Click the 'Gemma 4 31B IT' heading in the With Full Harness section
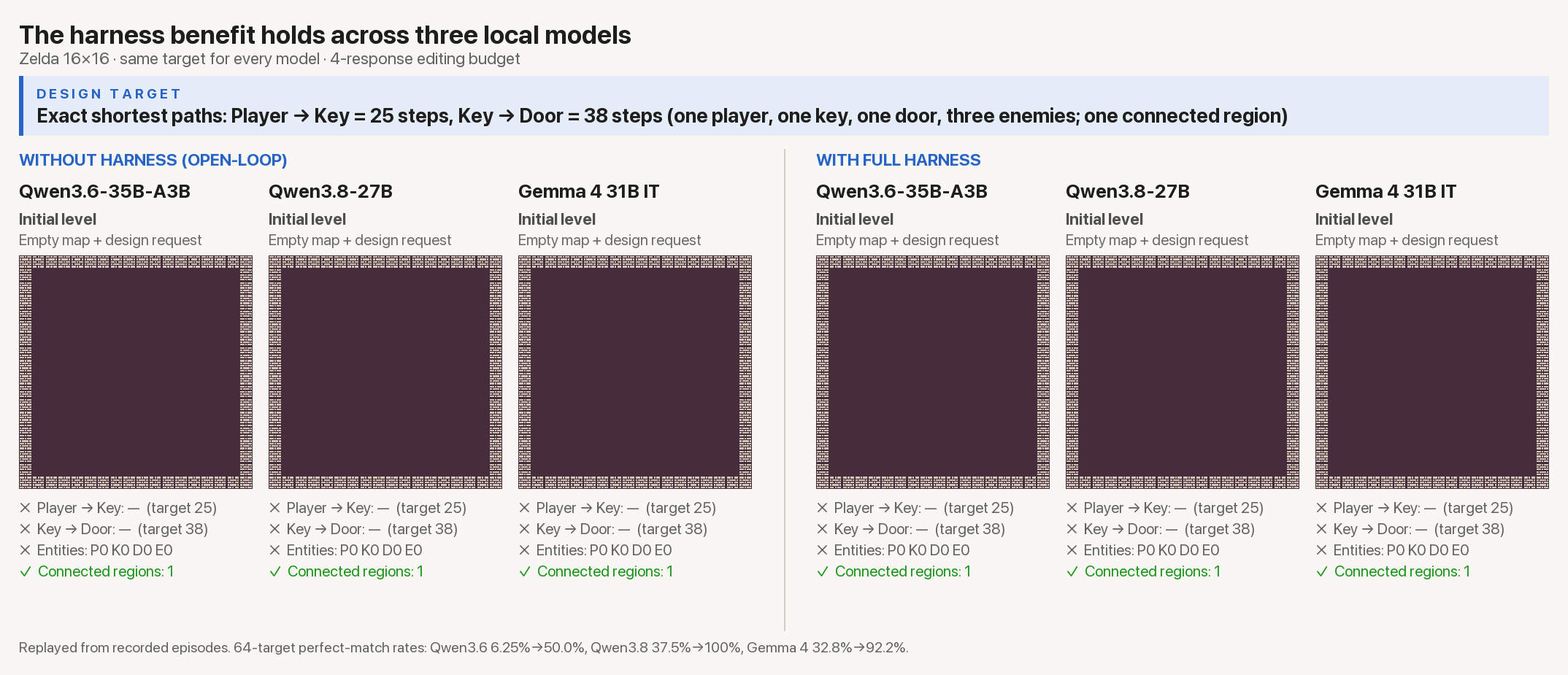This screenshot has height=675, width=1568. (1386, 192)
